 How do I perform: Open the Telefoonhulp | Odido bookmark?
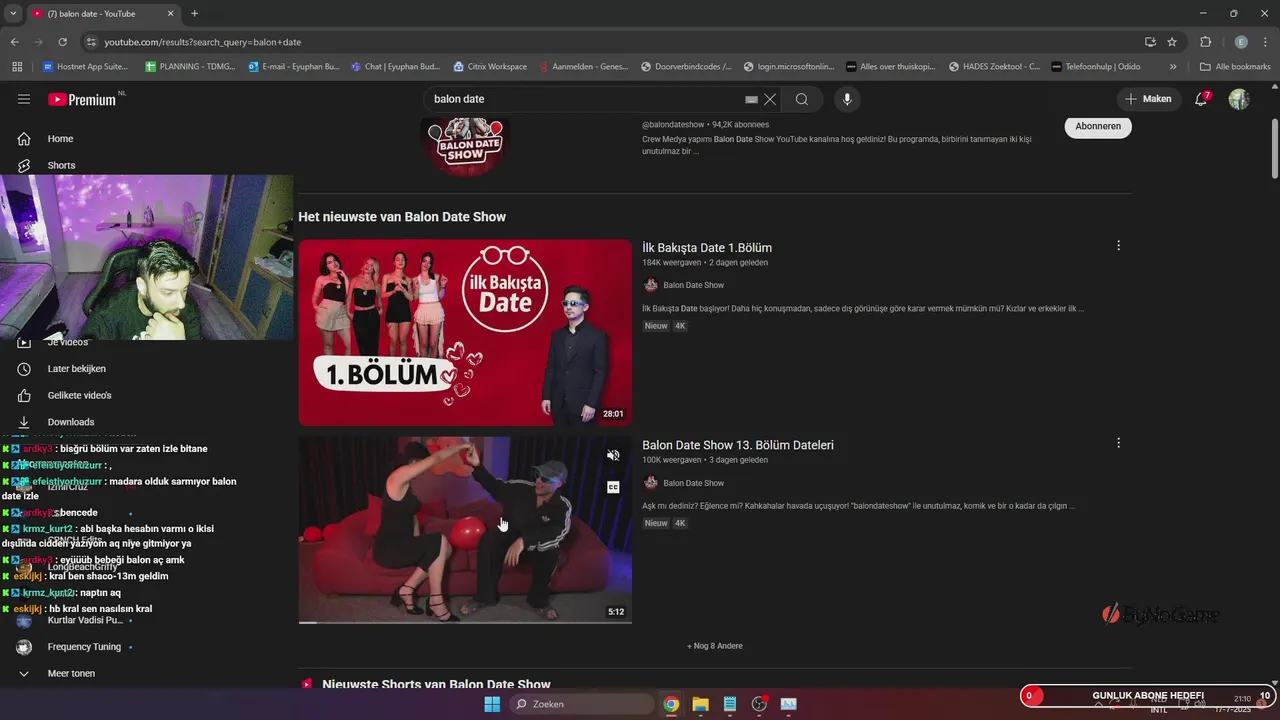1096,67
